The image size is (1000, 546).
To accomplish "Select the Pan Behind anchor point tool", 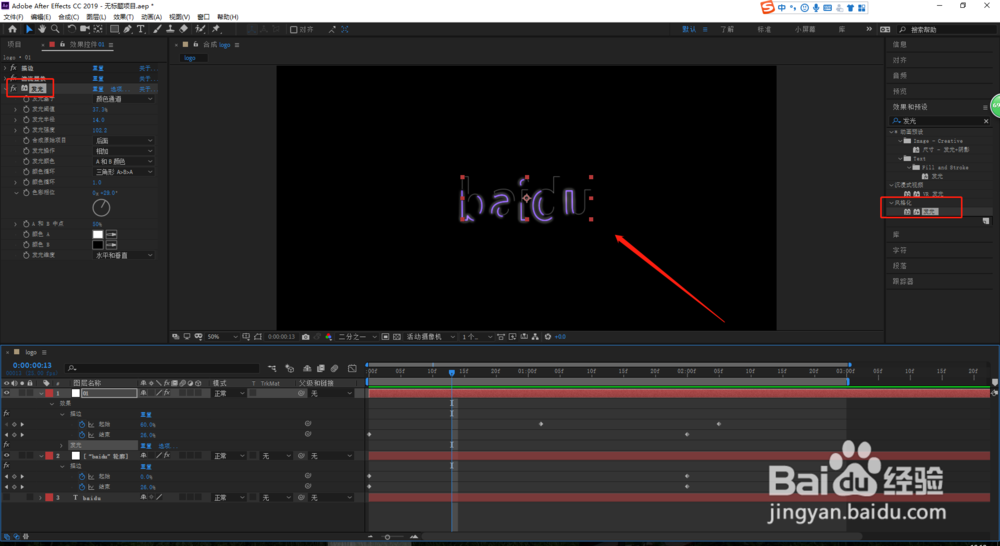I will pyautogui.click(x=98, y=29).
